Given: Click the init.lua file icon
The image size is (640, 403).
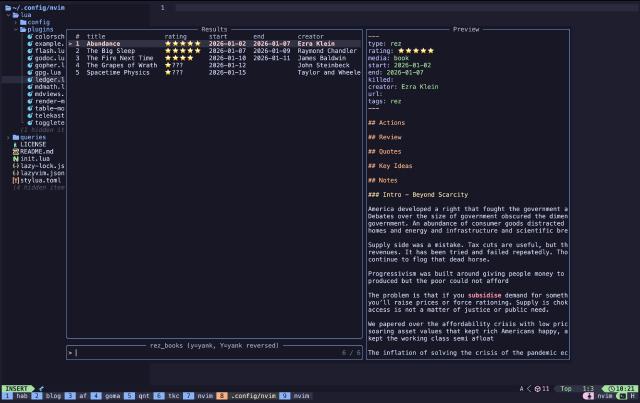Looking at the screenshot, I should click(x=15, y=158).
